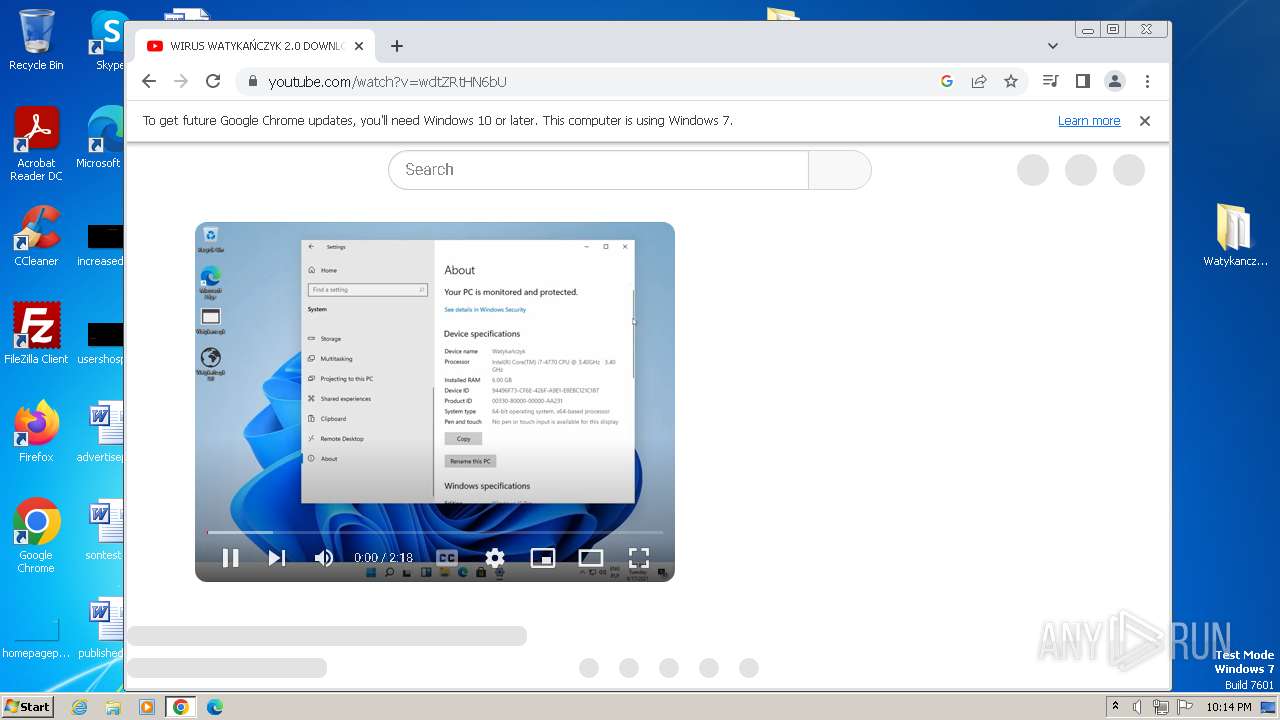Open Google icon in address bar
The height and width of the screenshot is (720, 1280).
[947, 81]
